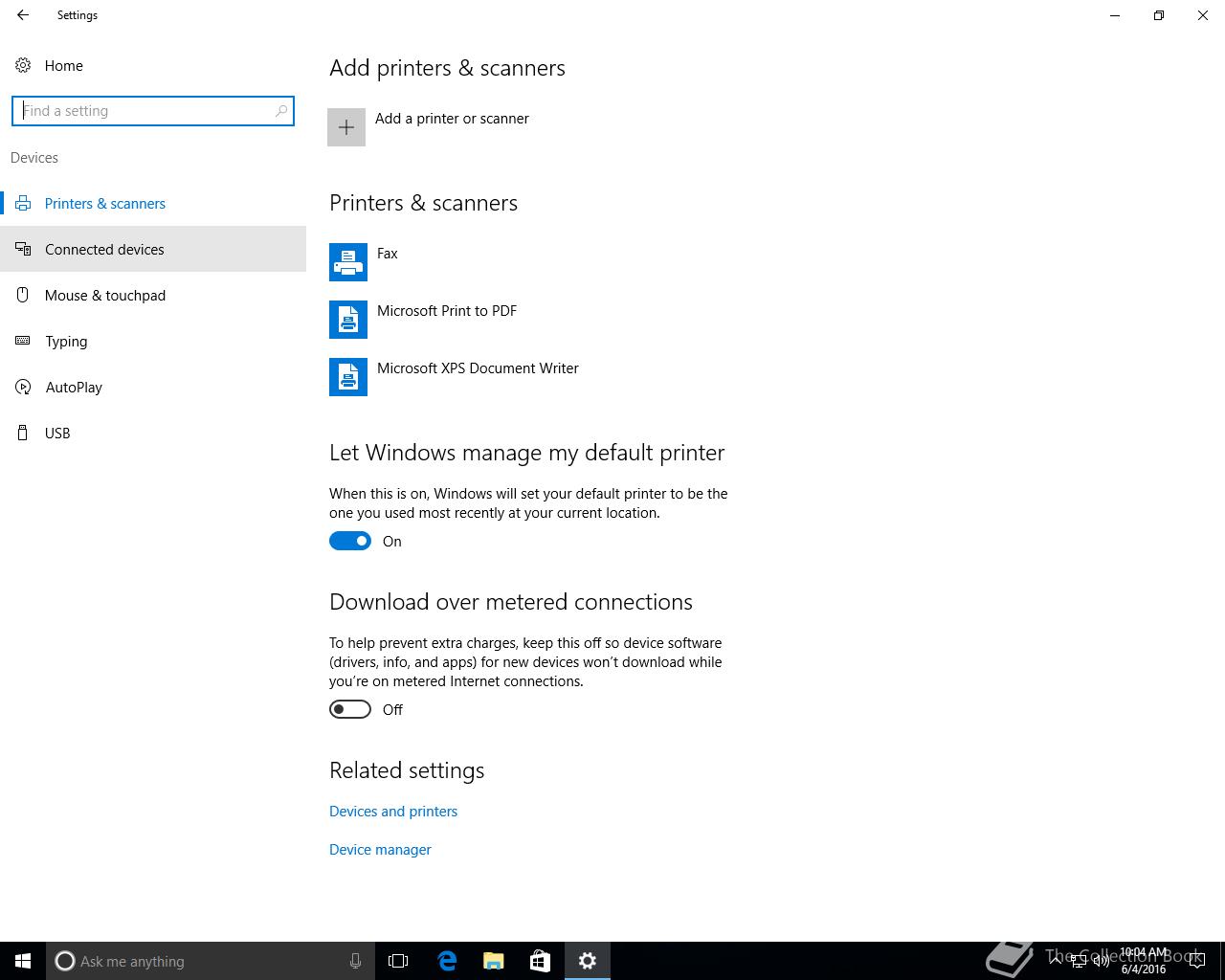Open the Action Center notifications icon
The height and width of the screenshot is (980, 1225).
1196,961
